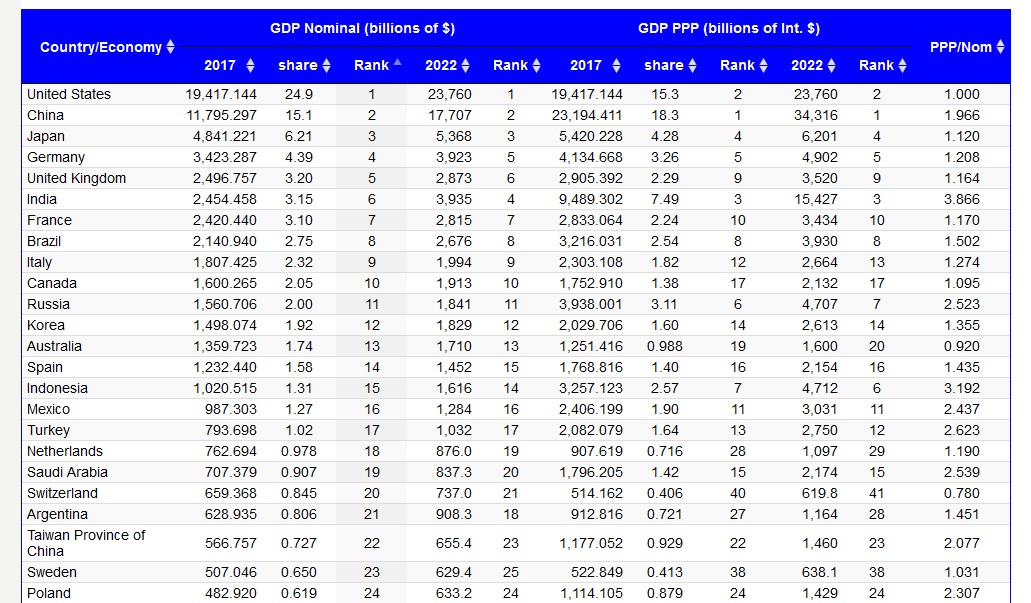
Task: Sort by PPP/Nom ratio column arrows
Action: tap(1001, 47)
